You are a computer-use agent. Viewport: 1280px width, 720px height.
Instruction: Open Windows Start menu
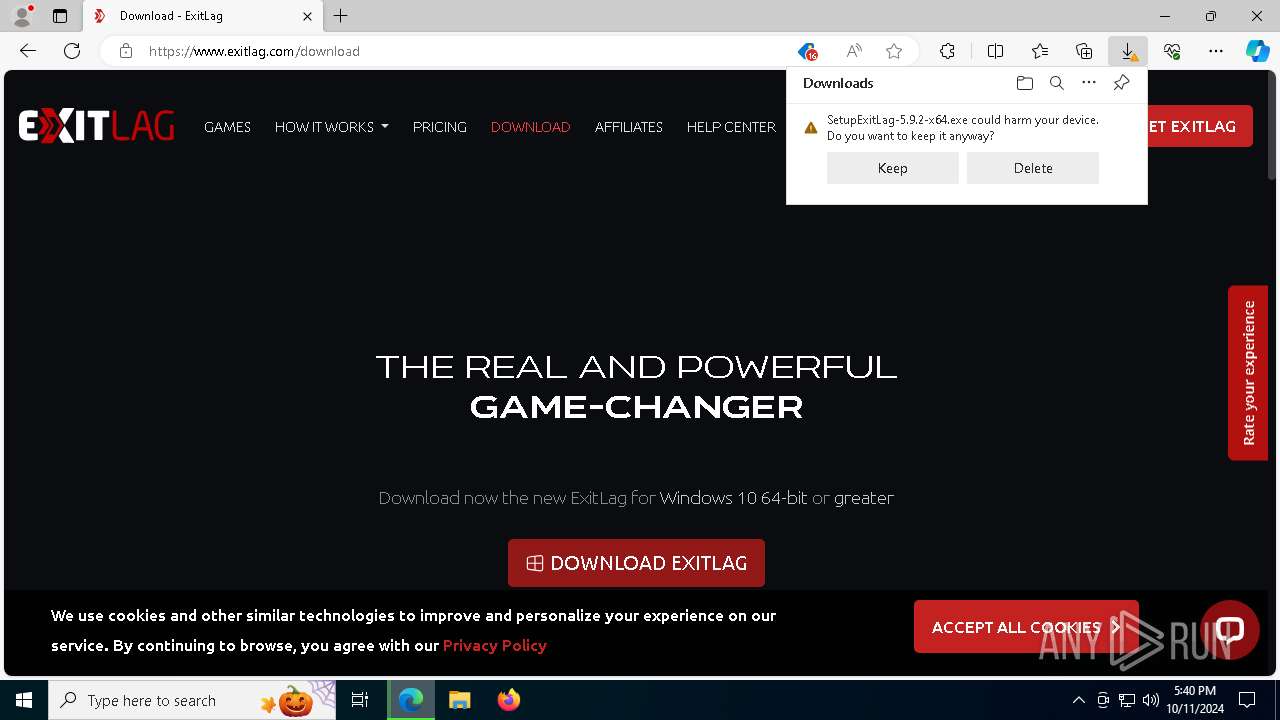[x=24, y=700]
